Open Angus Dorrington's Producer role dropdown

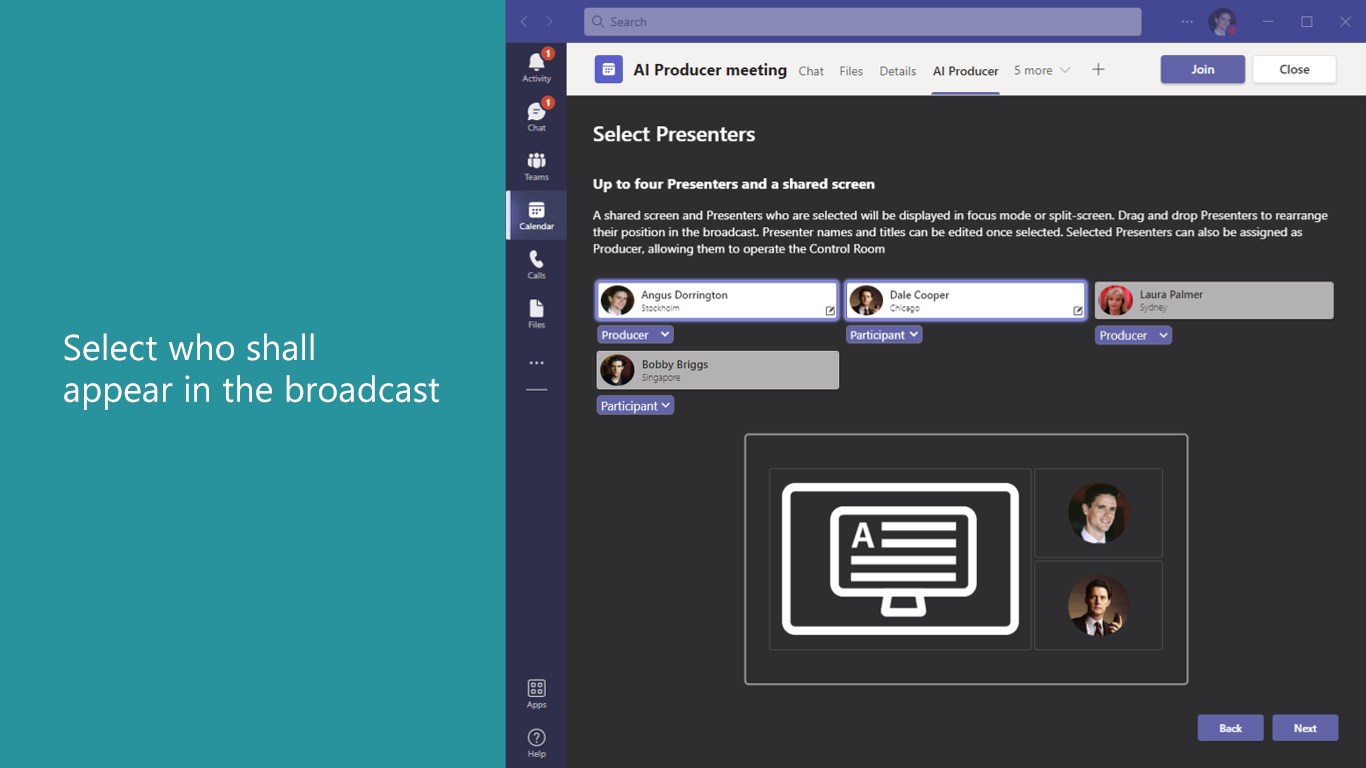click(x=634, y=335)
